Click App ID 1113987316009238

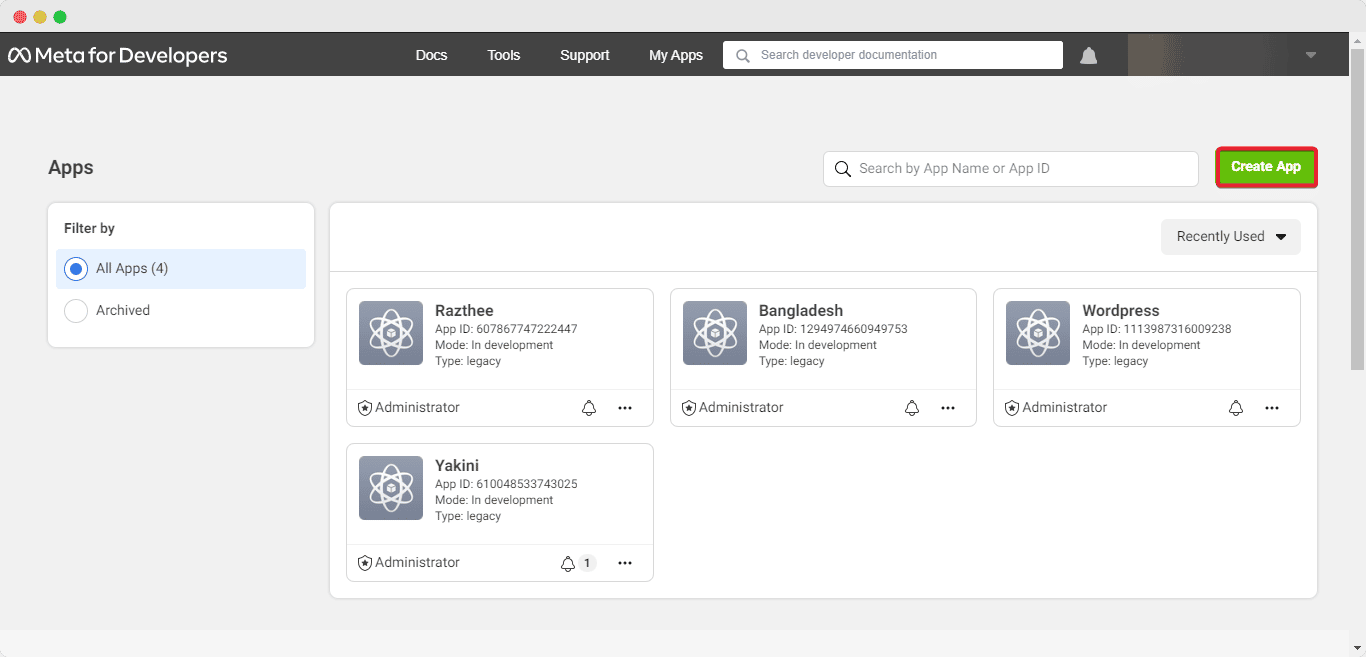1157,329
